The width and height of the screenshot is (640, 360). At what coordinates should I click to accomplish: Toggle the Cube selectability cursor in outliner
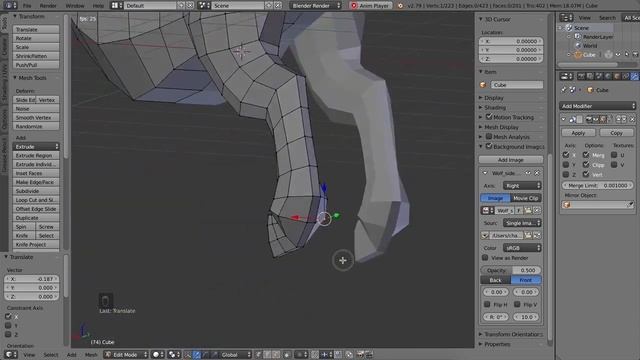point(627,54)
